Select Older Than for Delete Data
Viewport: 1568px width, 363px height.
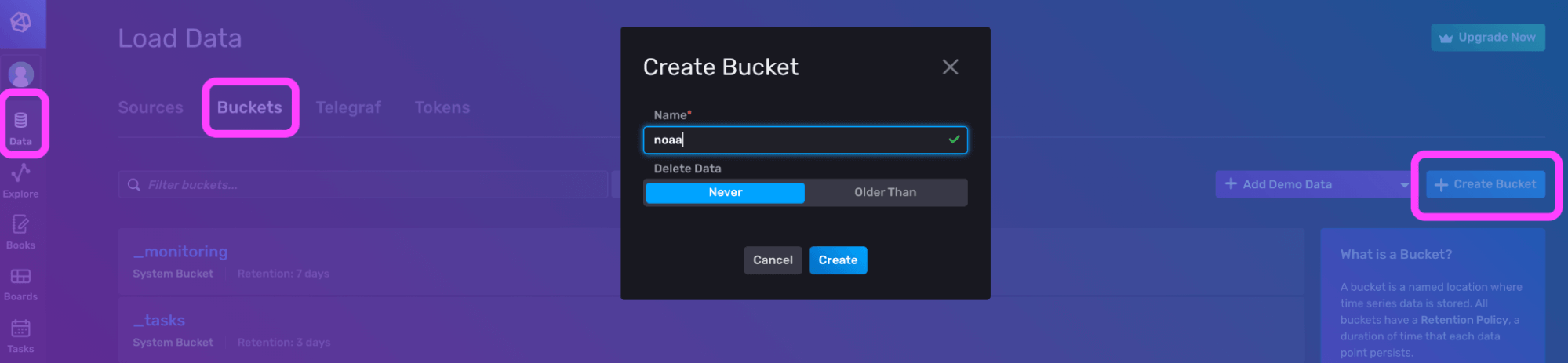(x=885, y=193)
